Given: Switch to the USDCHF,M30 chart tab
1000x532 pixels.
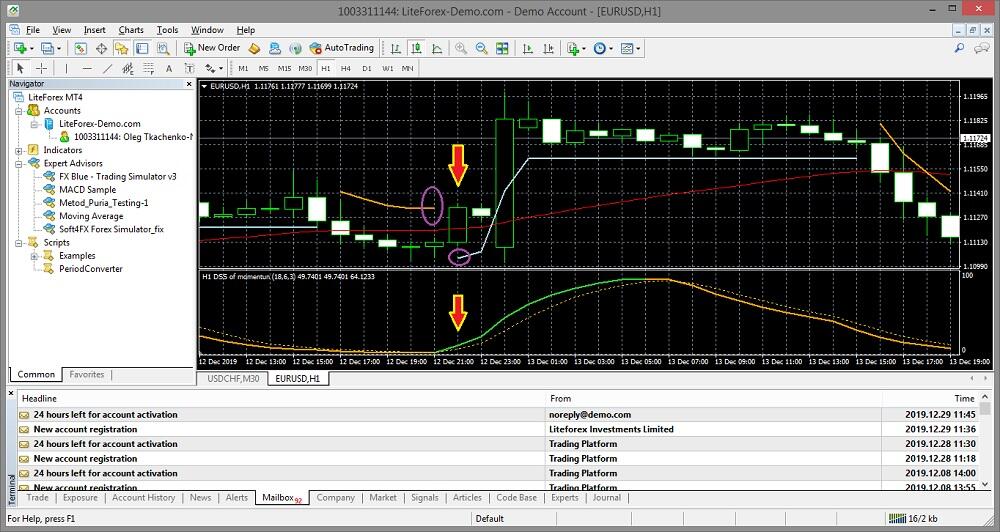Looking at the screenshot, I should (x=231, y=379).
